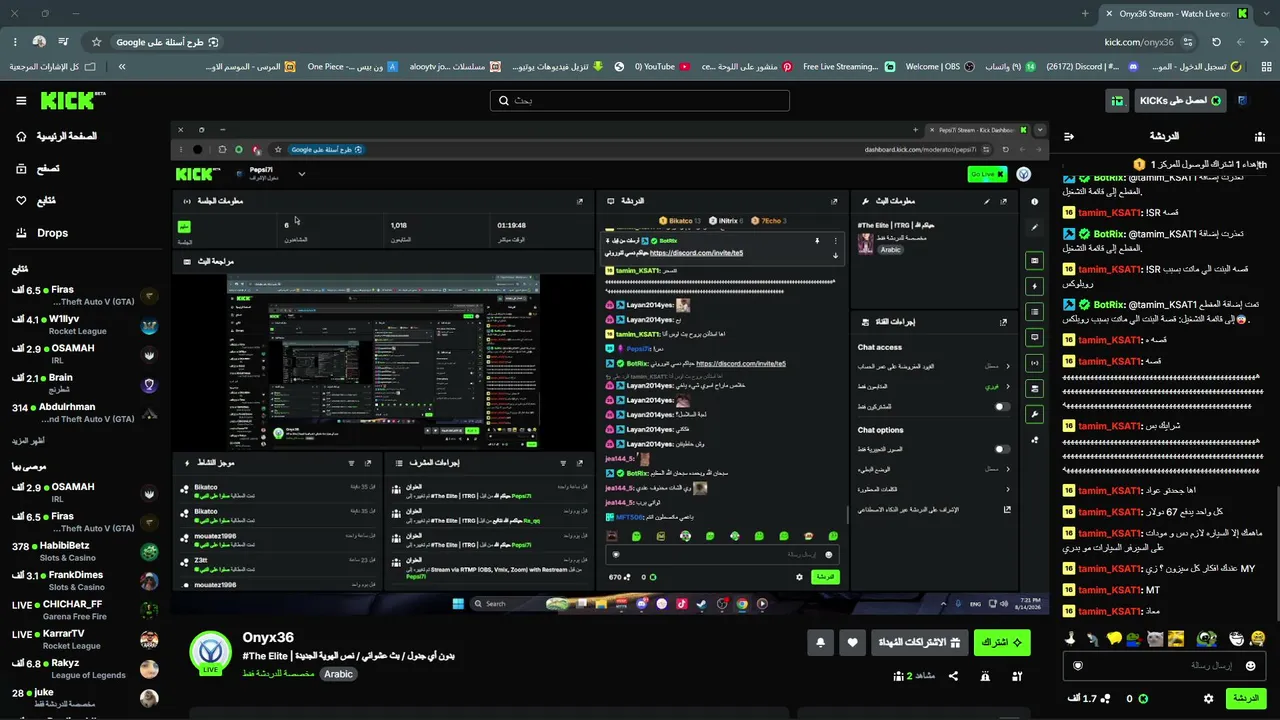Open HabibiBetz recommended channel
The height and width of the screenshot is (720, 1280).
click(85, 552)
